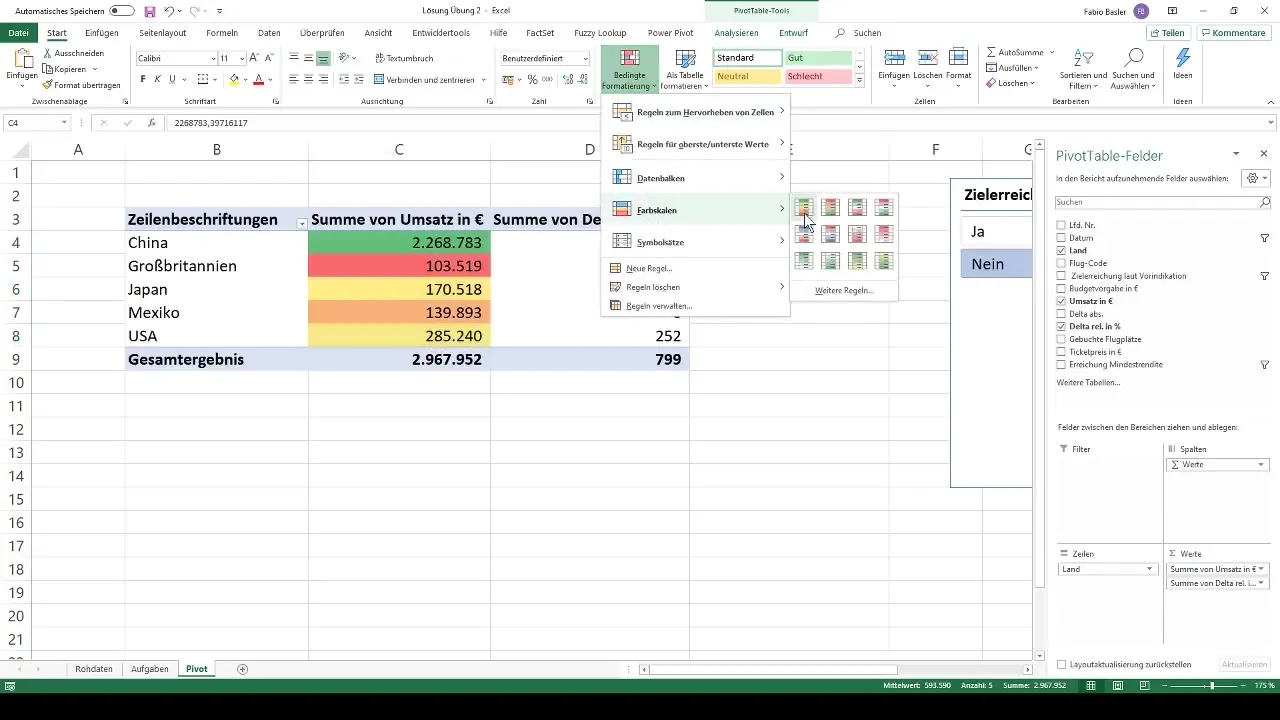Enable Layoutaktualisierung zurückstellen checkbox
Image resolution: width=1280 pixels, height=720 pixels.
pyautogui.click(x=1061, y=664)
